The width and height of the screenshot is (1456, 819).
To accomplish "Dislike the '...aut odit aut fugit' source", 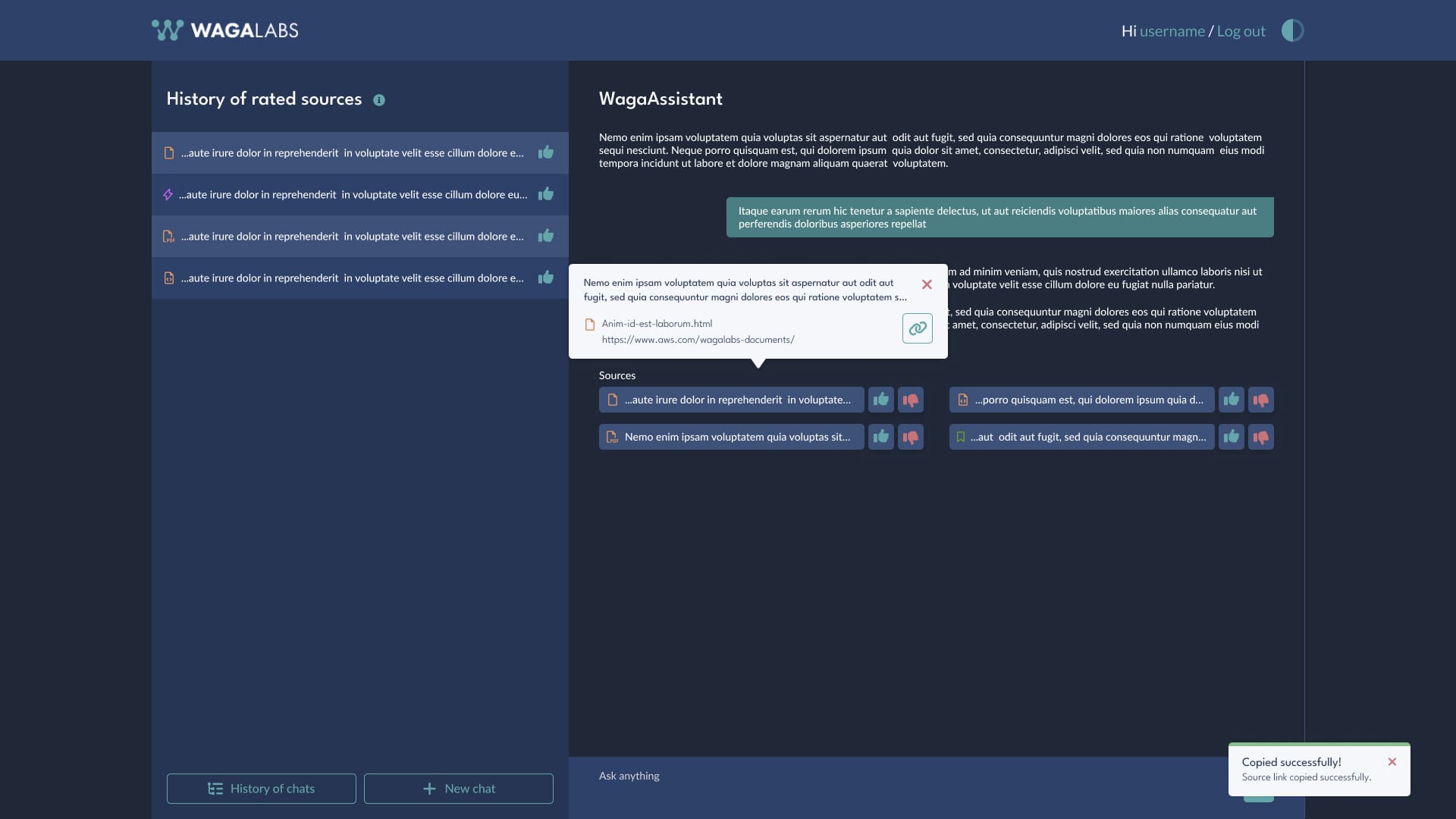I will (x=1261, y=437).
